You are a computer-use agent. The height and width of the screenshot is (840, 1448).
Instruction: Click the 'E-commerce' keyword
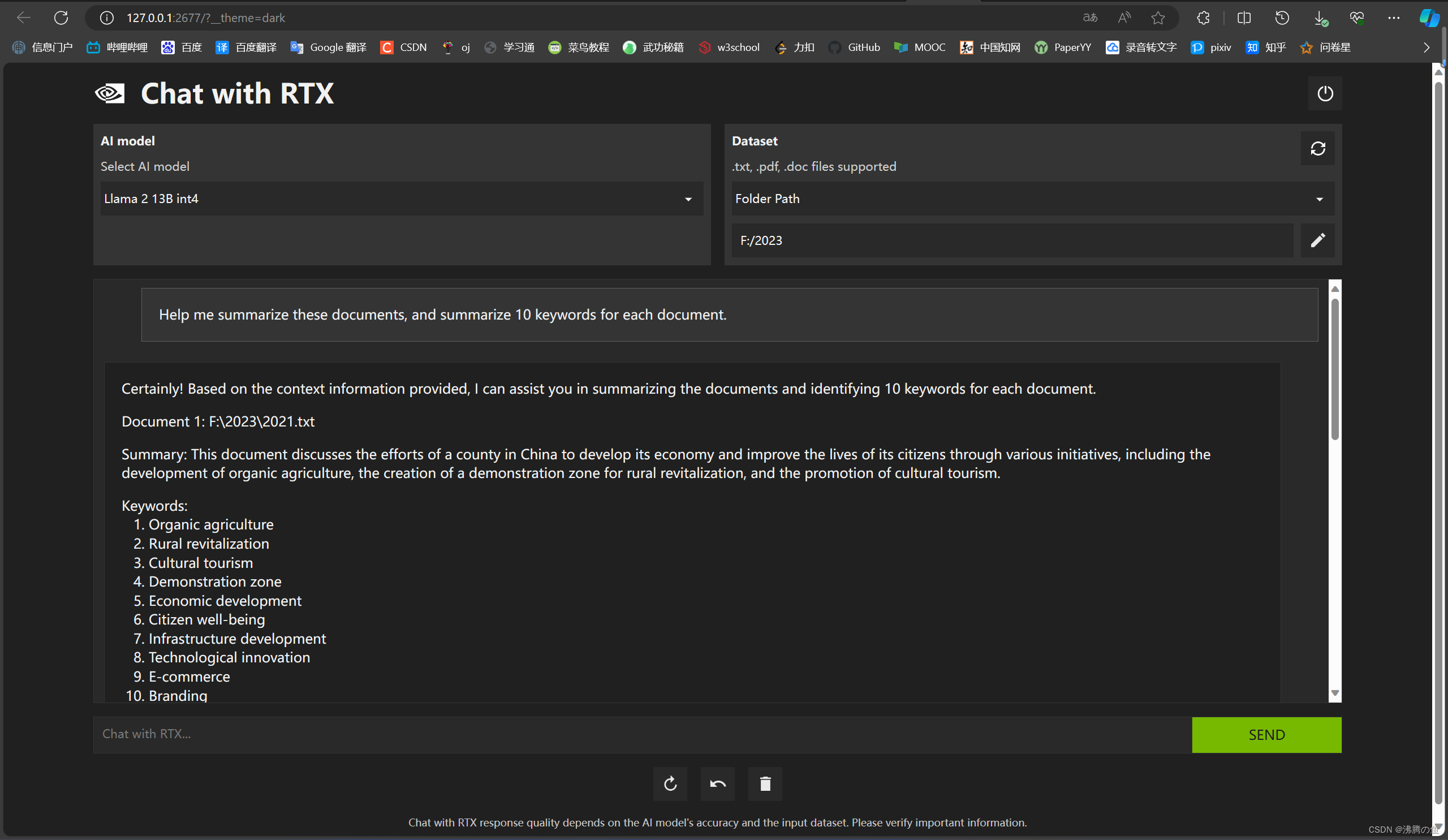(189, 677)
